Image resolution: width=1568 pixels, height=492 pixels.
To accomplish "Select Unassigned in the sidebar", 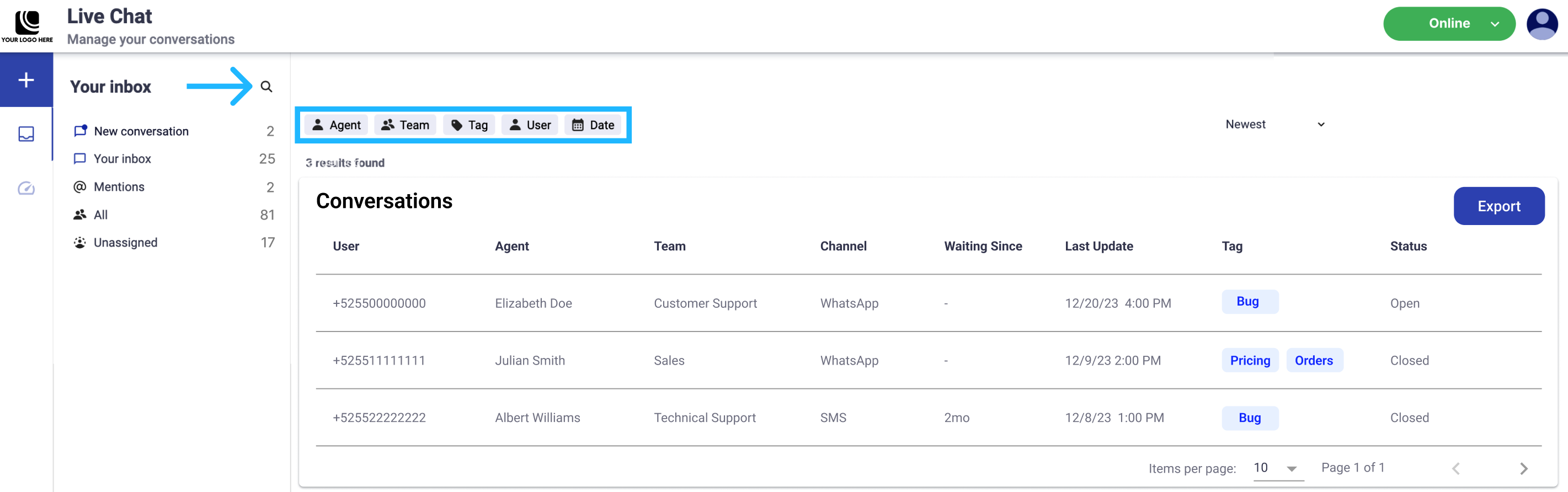I will 174,242.
